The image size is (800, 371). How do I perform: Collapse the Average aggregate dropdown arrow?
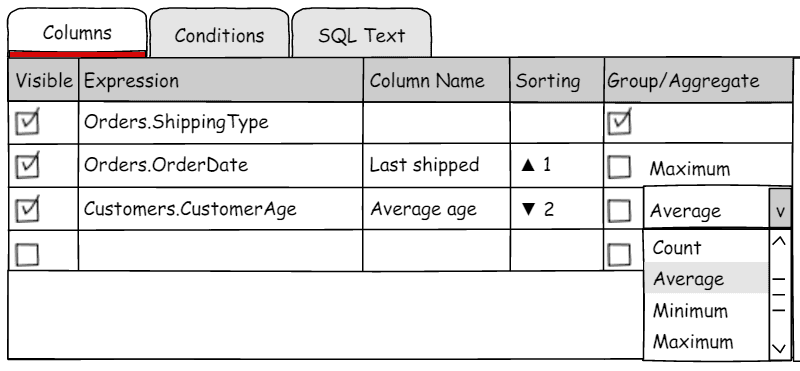(x=780, y=209)
